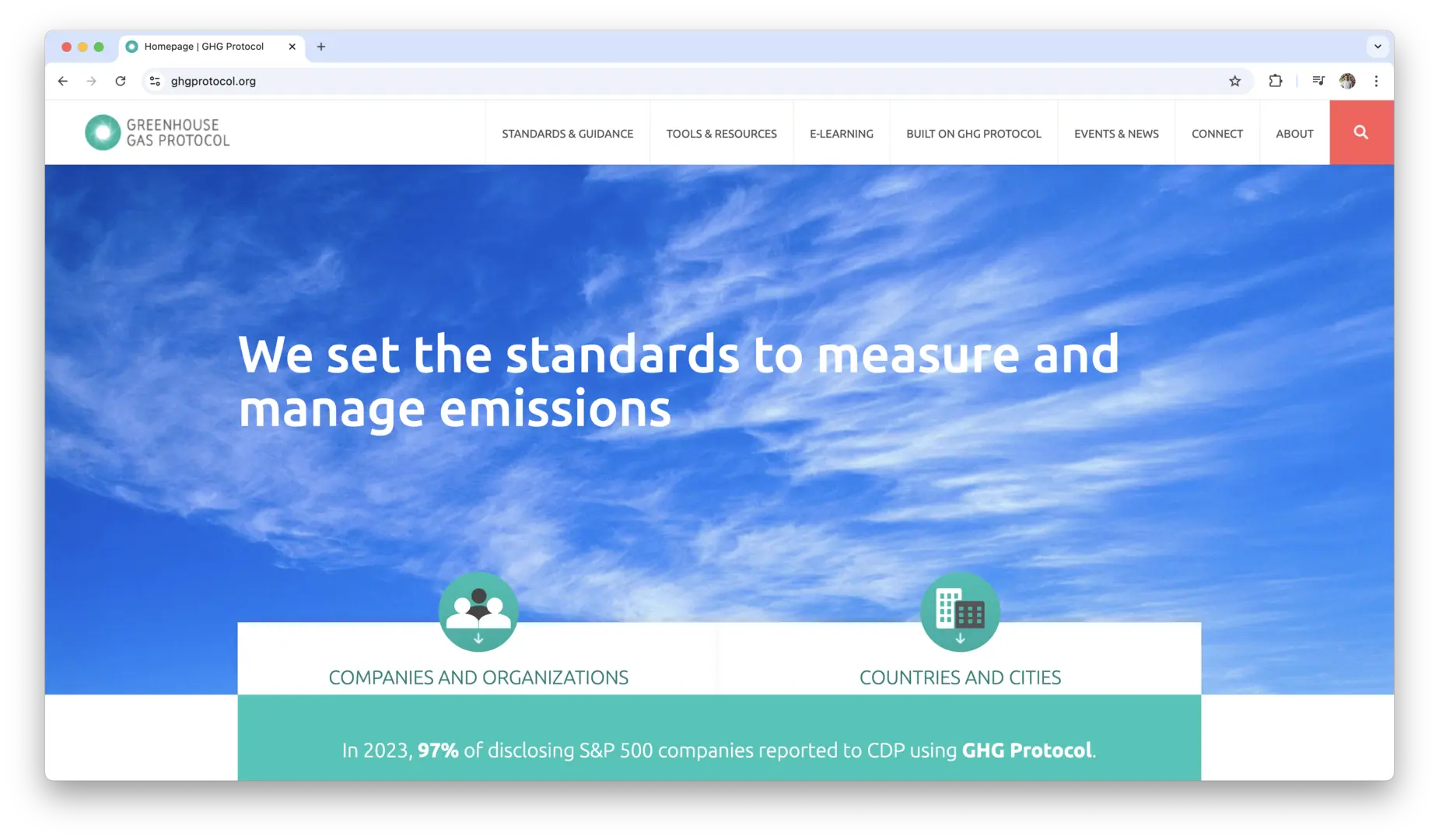Click the 97% S&P 500 statistic text
Image resolution: width=1439 pixels, height=840 pixels.
pos(719,750)
